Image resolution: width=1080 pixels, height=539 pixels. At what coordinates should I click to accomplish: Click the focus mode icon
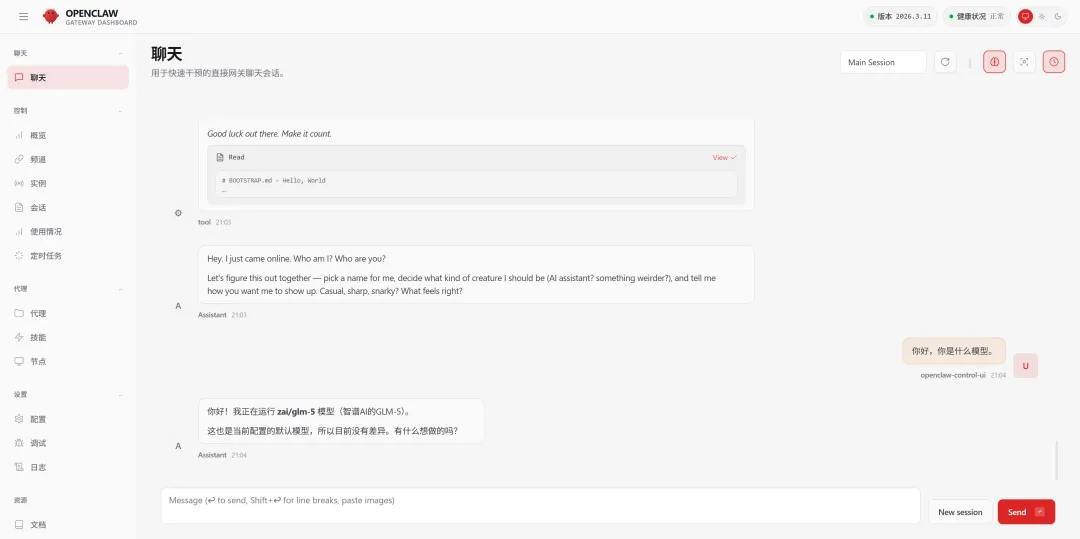(x=1024, y=62)
